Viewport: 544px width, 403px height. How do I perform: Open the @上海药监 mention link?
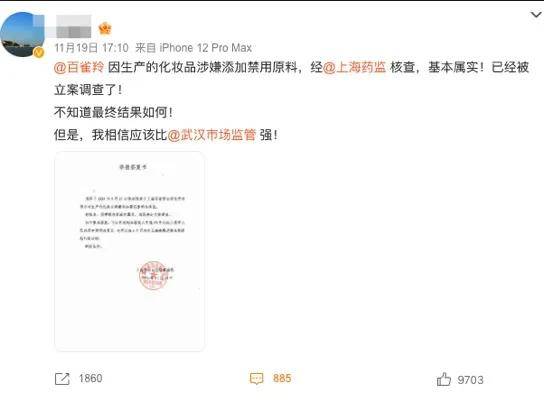[354, 67]
